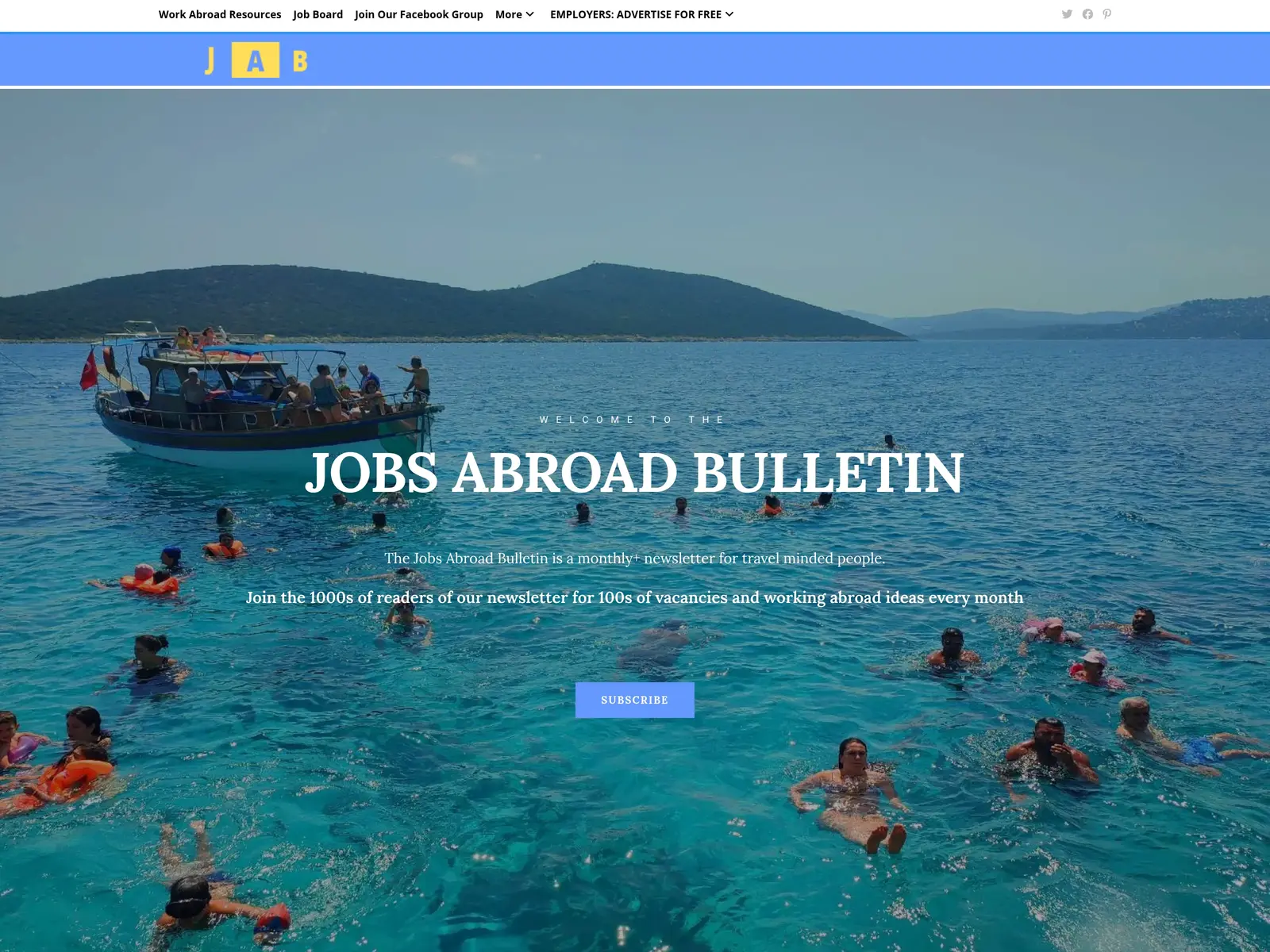Expand the Employers: Advertise for Free dropdown

click(x=641, y=14)
